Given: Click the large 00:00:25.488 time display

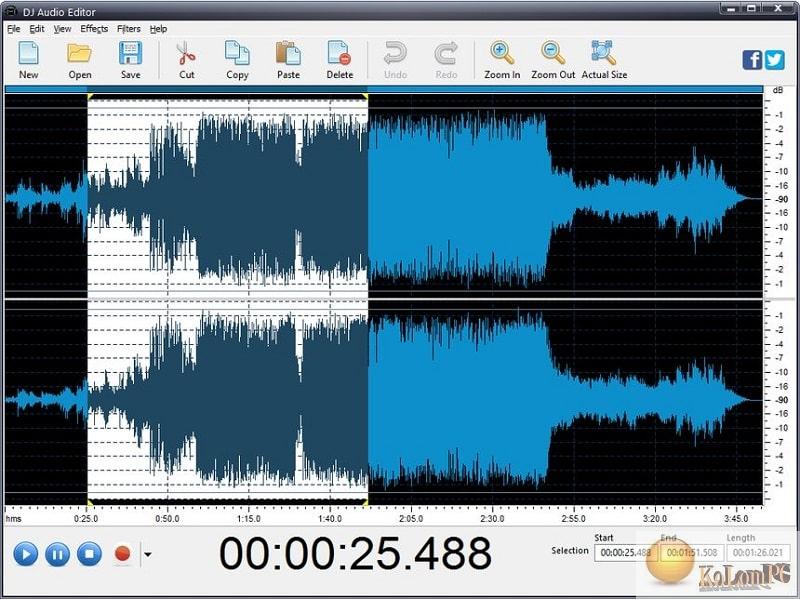Looking at the screenshot, I should point(355,554).
